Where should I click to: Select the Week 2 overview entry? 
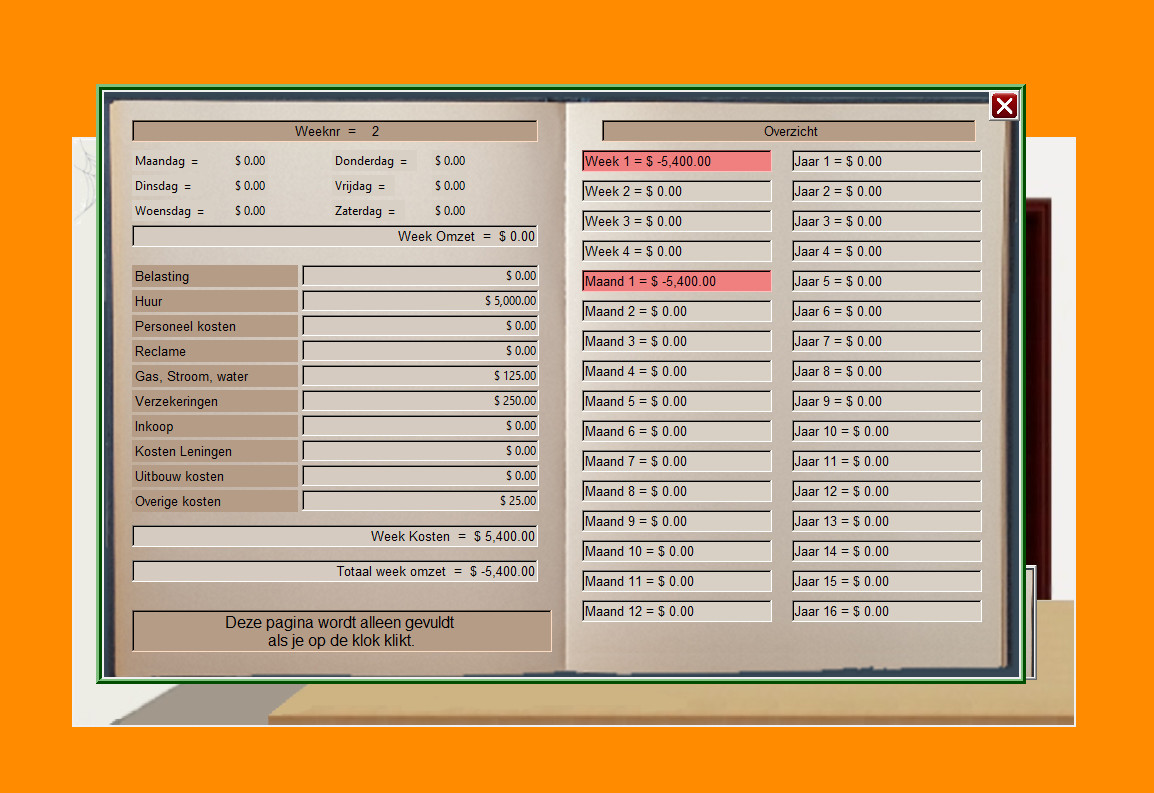[x=676, y=191]
